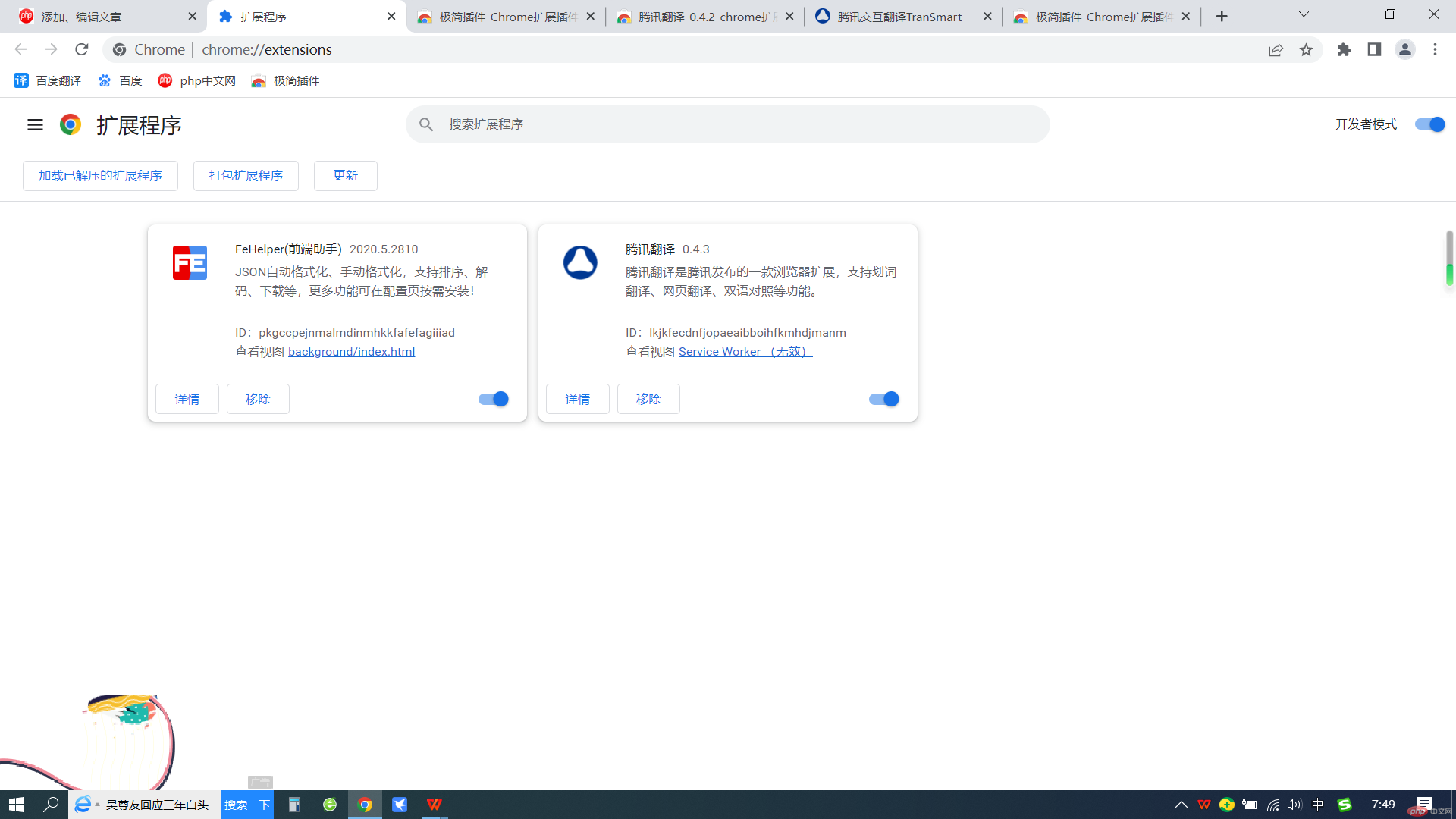Screen dimensions: 1456x819
Task: Go back using browser back arrow
Action: point(20,49)
